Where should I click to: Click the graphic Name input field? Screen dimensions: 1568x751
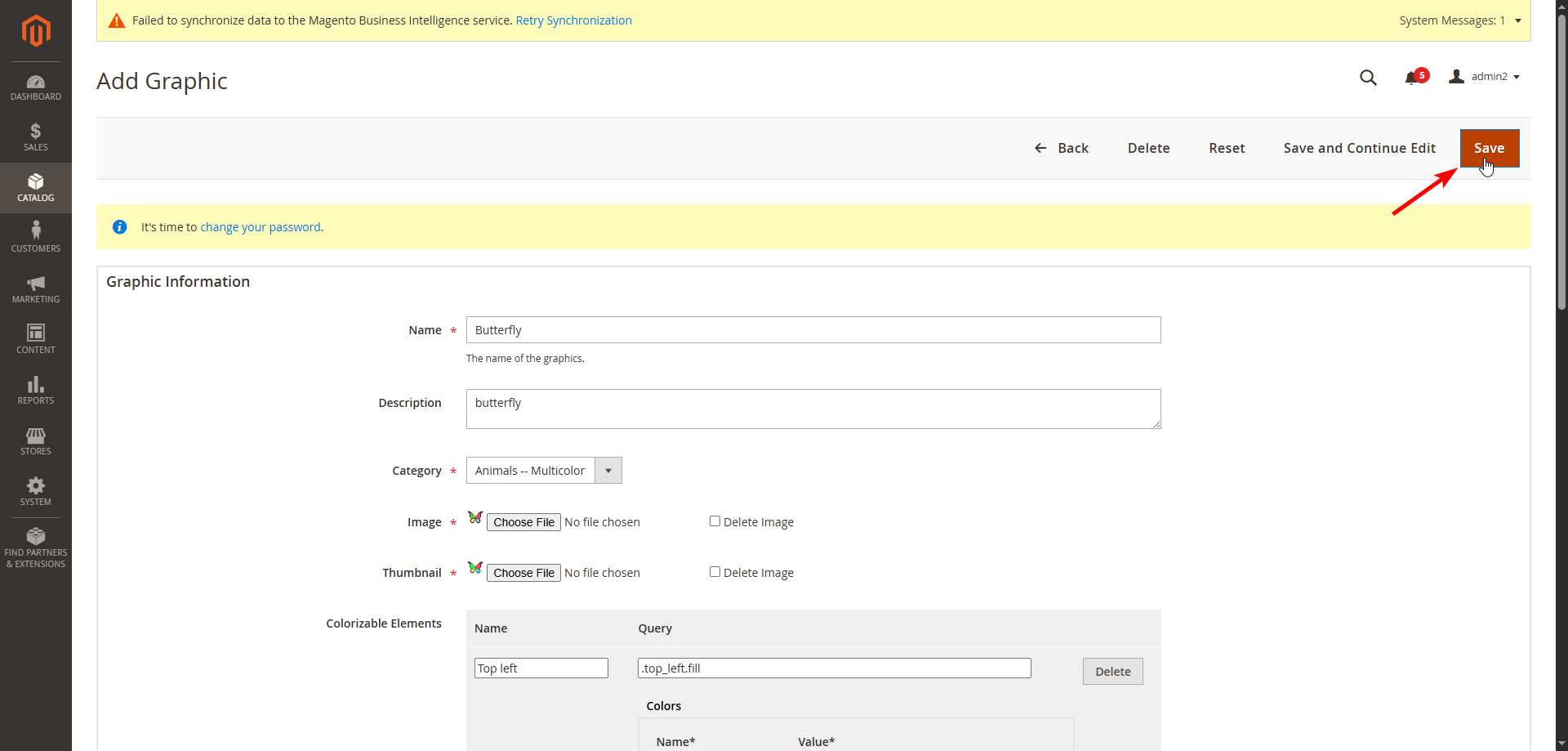[x=813, y=330]
